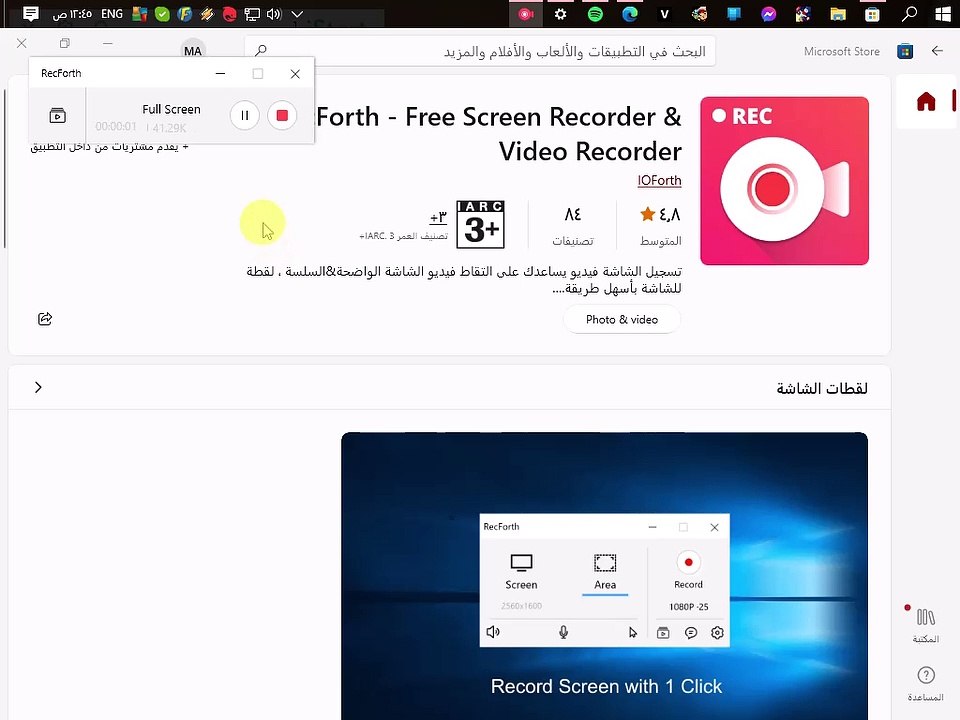The height and width of the screenshot is (720, 960).
Task: Open the +٣ age rating link
Action: click(x=438, y=217)
